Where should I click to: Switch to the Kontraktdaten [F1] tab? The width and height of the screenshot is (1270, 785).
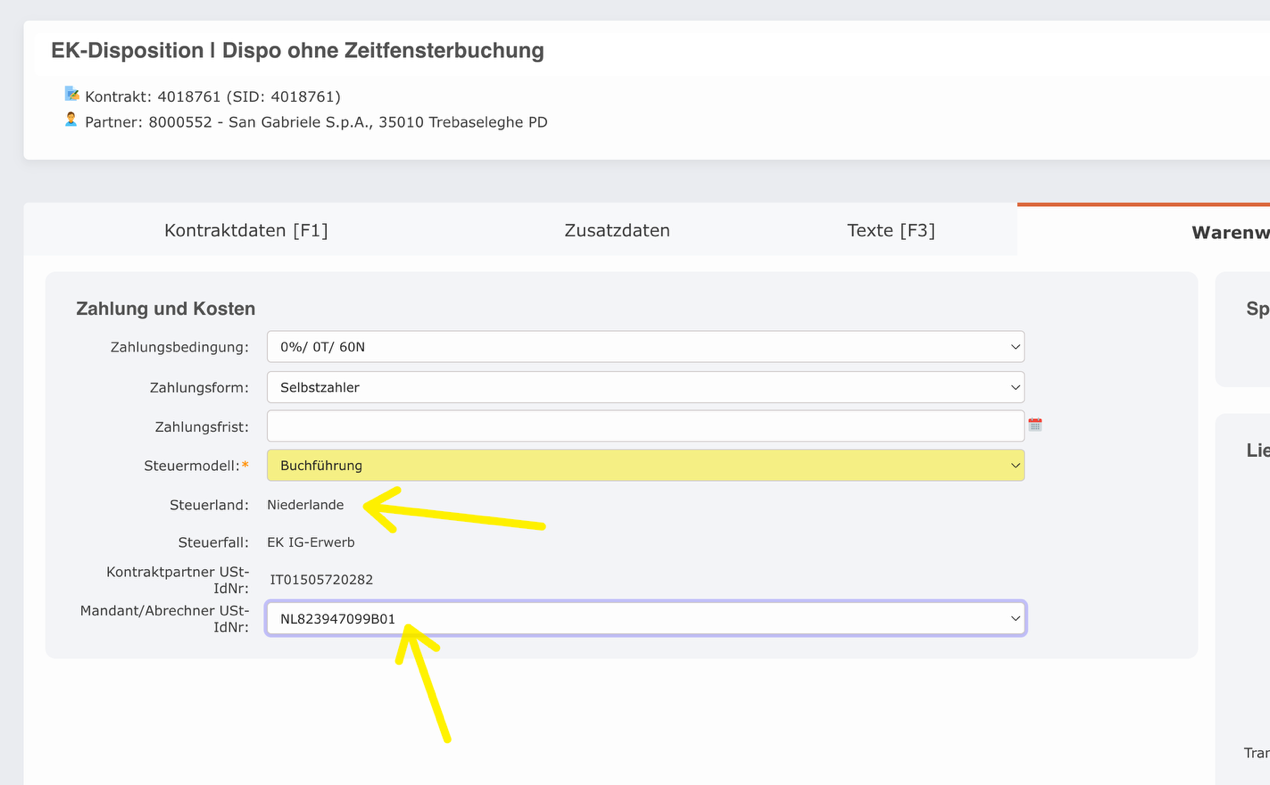click(x=248, y=230)
